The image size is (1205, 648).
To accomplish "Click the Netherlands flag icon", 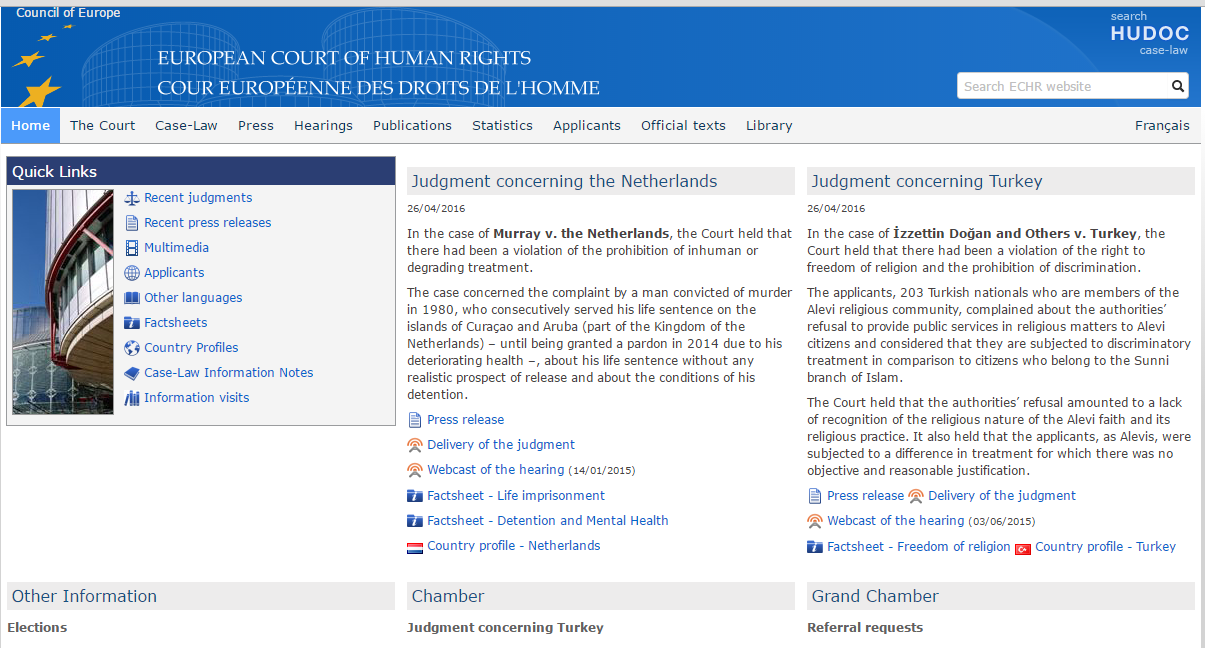I will click(x=415, y=547).
